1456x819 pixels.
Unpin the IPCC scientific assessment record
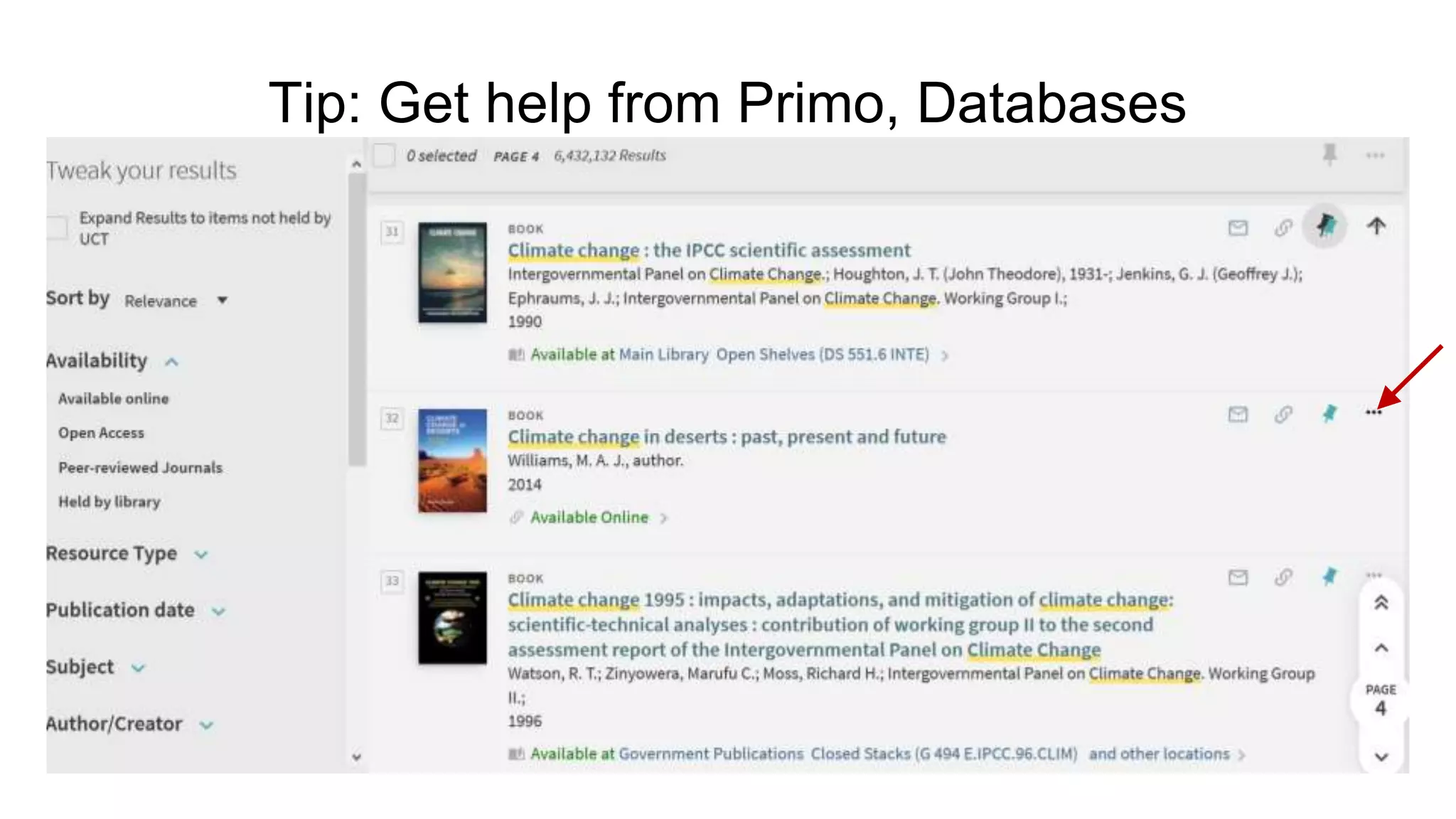coord(1325,227)
